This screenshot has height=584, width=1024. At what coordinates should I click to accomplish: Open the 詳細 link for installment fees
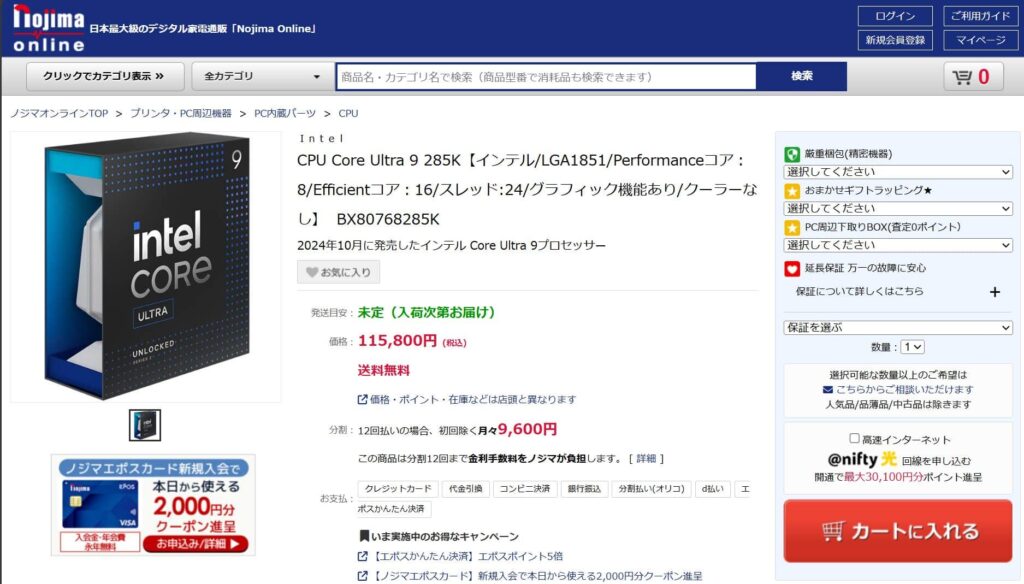(646, 459)
